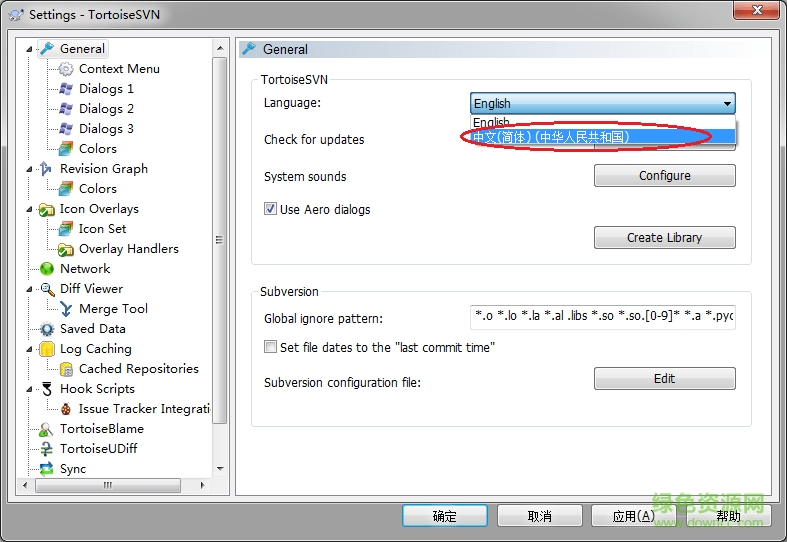This screenshot has width=787, height=542.
Task: Click the TortoiseSVN title bar icon
Action: 16,15
